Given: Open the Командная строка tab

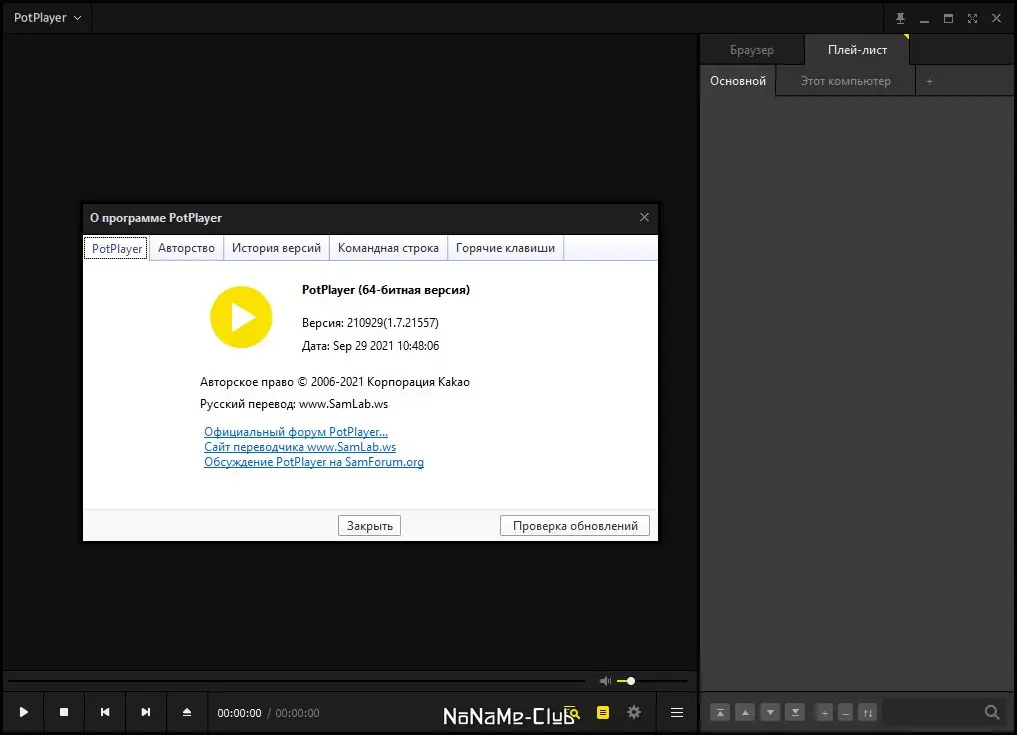Looking at the screenshot, I should 388,248.
